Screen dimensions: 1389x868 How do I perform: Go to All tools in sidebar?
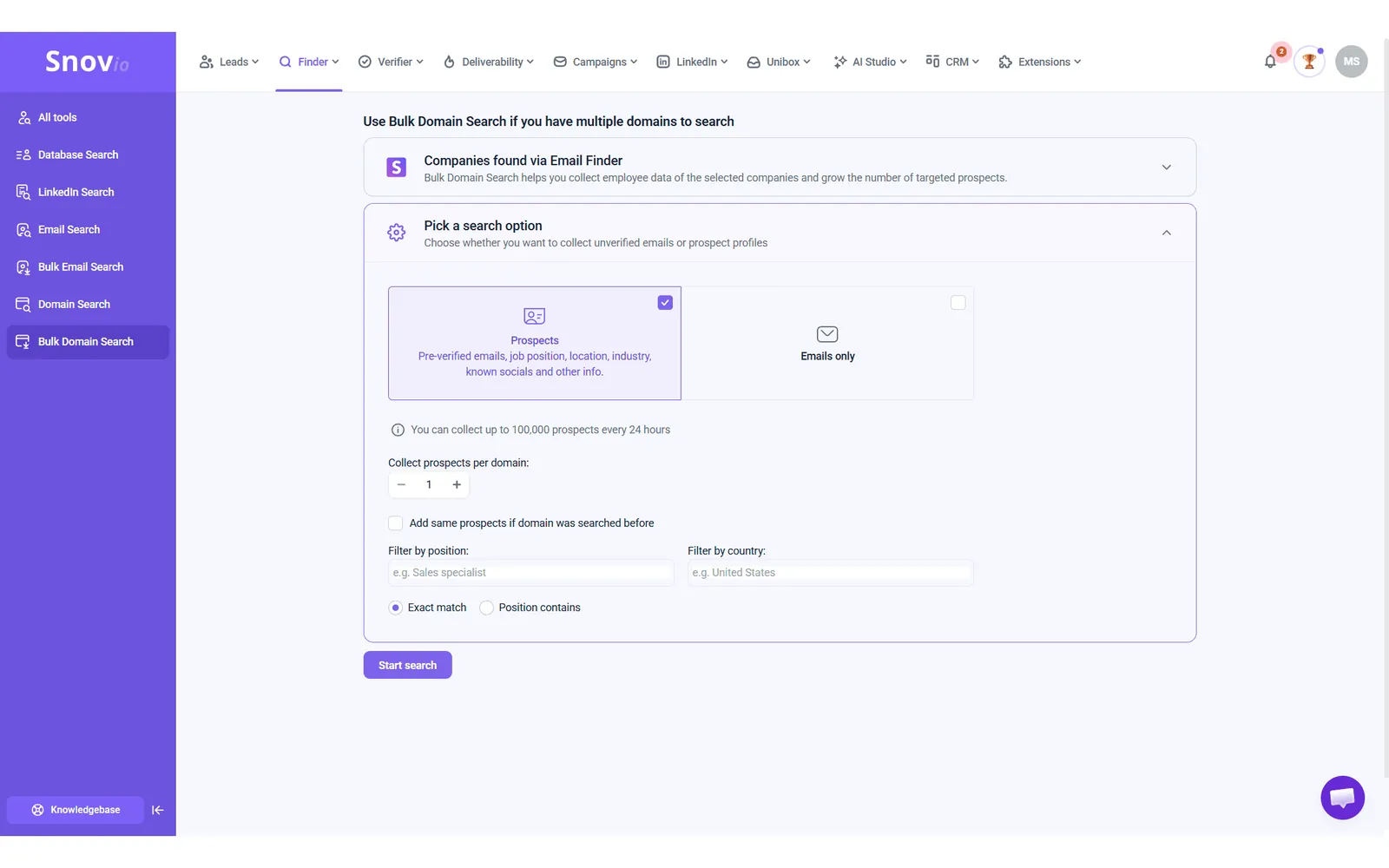(x=88, y=118)
